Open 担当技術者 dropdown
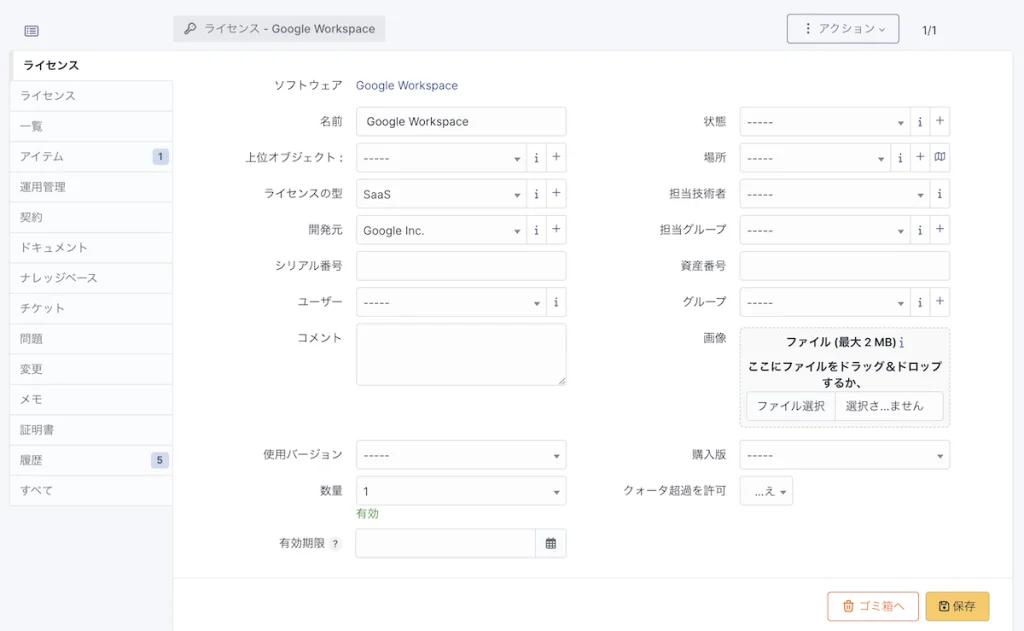 [x=834, y=194]
